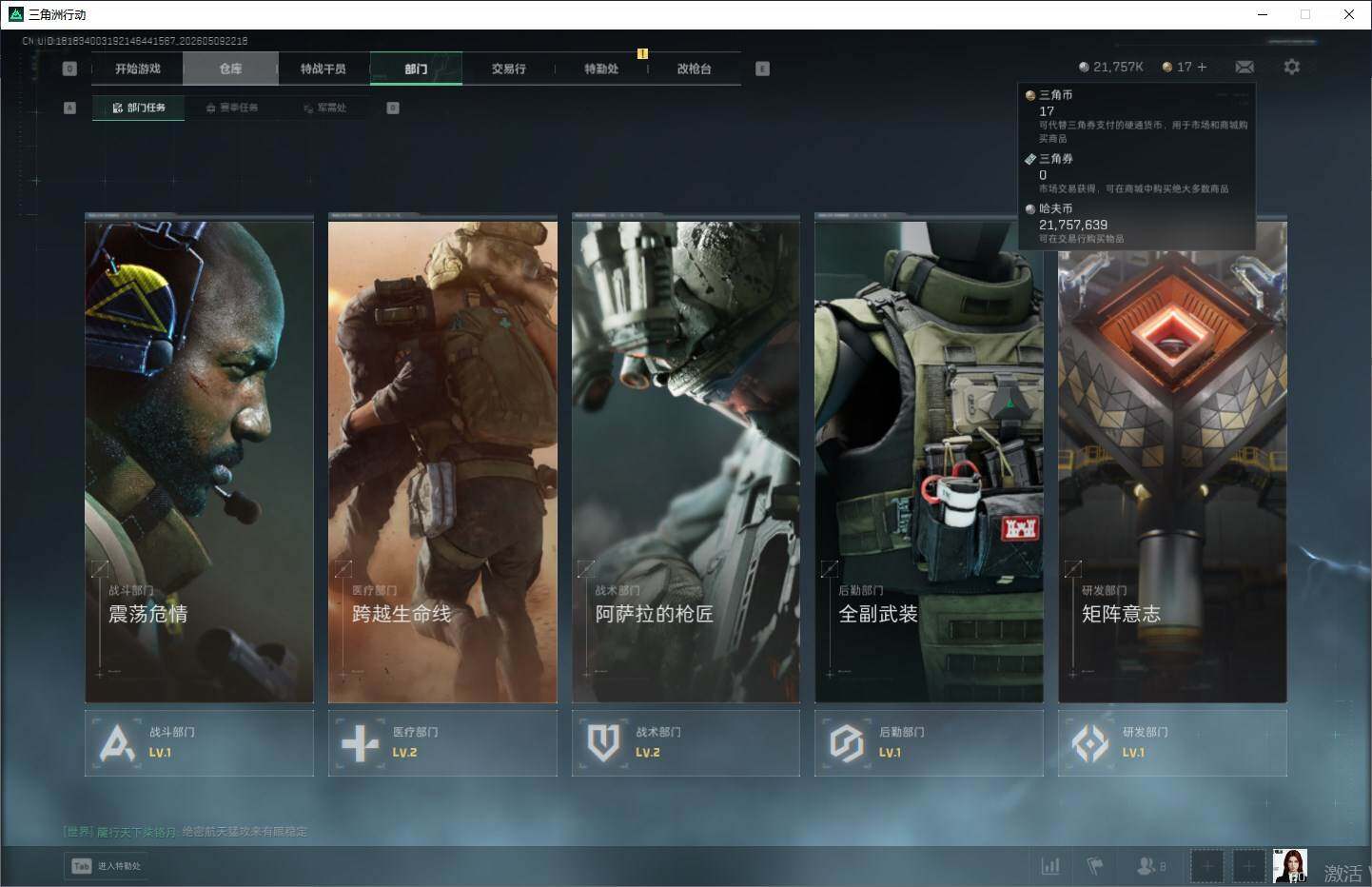Screen dimensions: 1372x887
Task: Click the 后勤部门 hexagon emblem icon
Action: (846, 743)
